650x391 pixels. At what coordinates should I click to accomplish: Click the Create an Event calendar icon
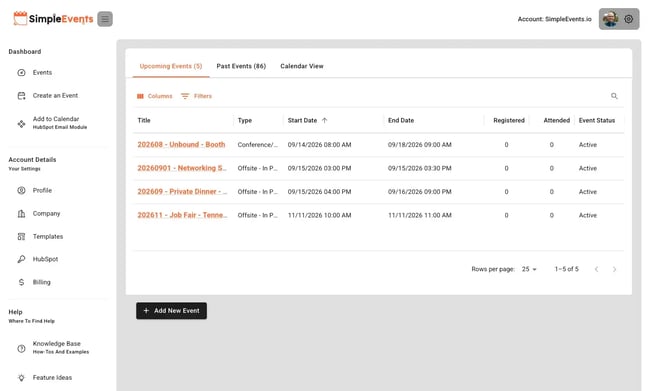click(x=21, y=96)
